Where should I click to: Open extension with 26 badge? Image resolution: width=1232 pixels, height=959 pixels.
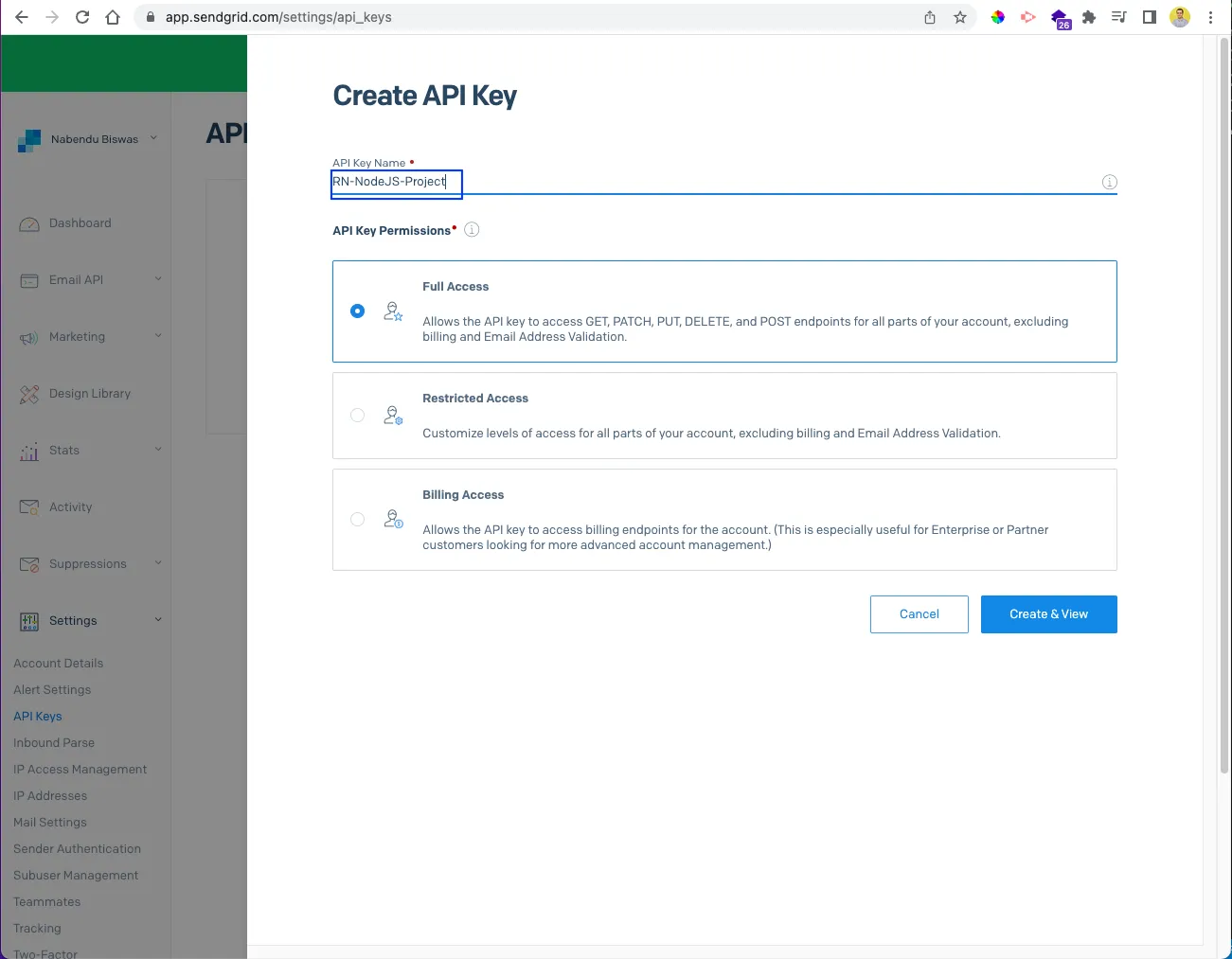click(x=1060, y=18)
